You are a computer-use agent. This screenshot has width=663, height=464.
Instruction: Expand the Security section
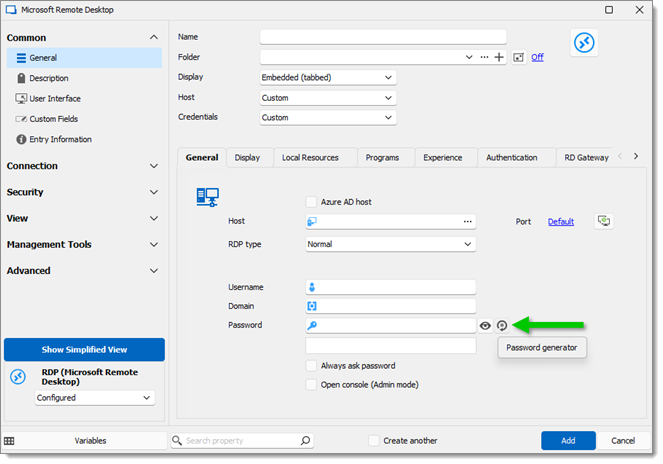[154, 192]
